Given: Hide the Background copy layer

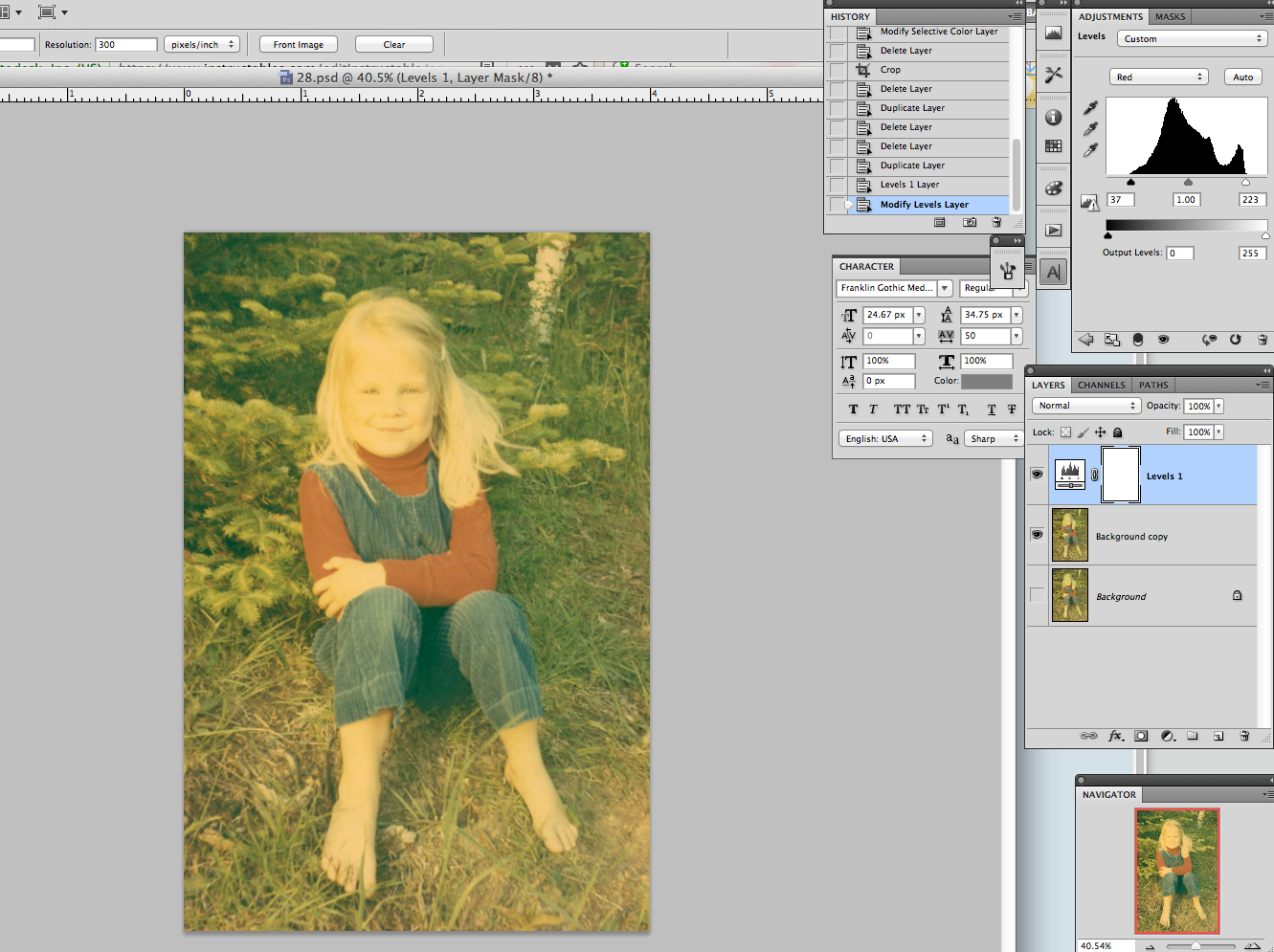Looking at the screenshot, I should point(1037,535).
